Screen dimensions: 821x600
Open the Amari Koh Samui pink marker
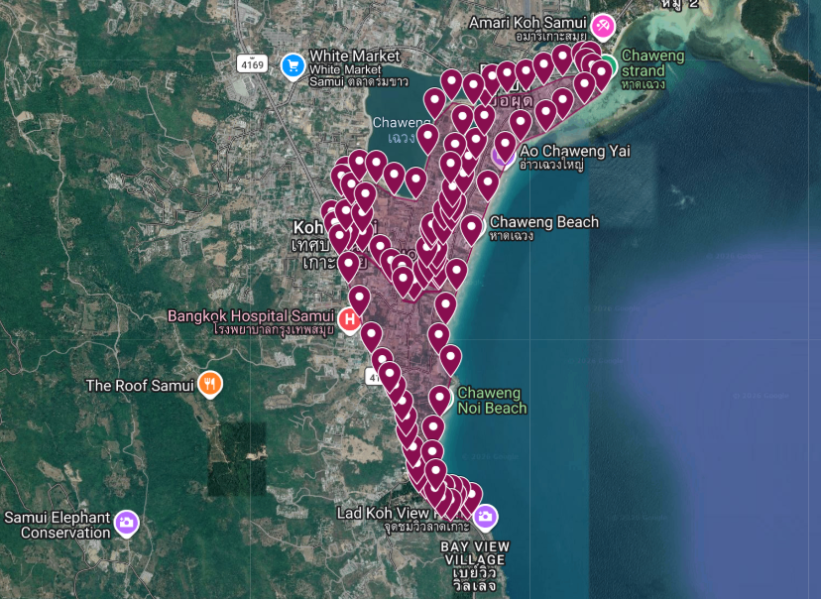pyautogui.click(x=603, y=25)
